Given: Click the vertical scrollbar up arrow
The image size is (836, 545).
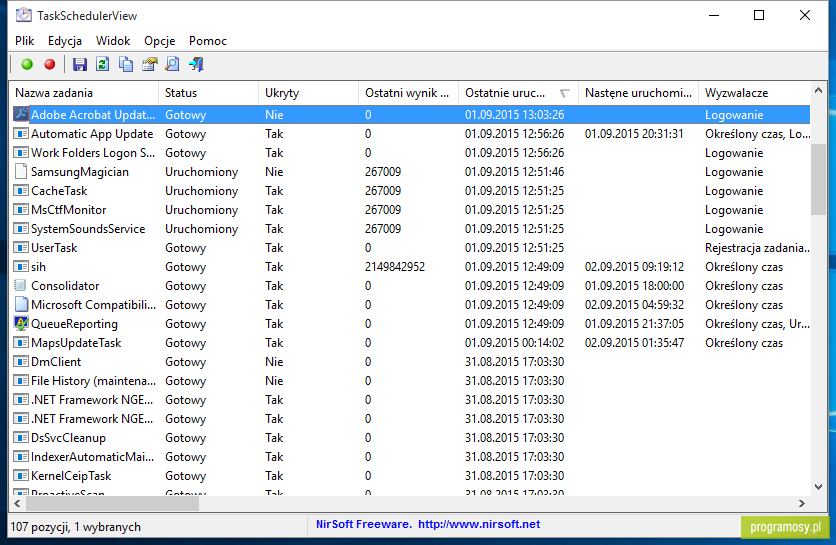Looking at the screenshot, I should [818, 91].
